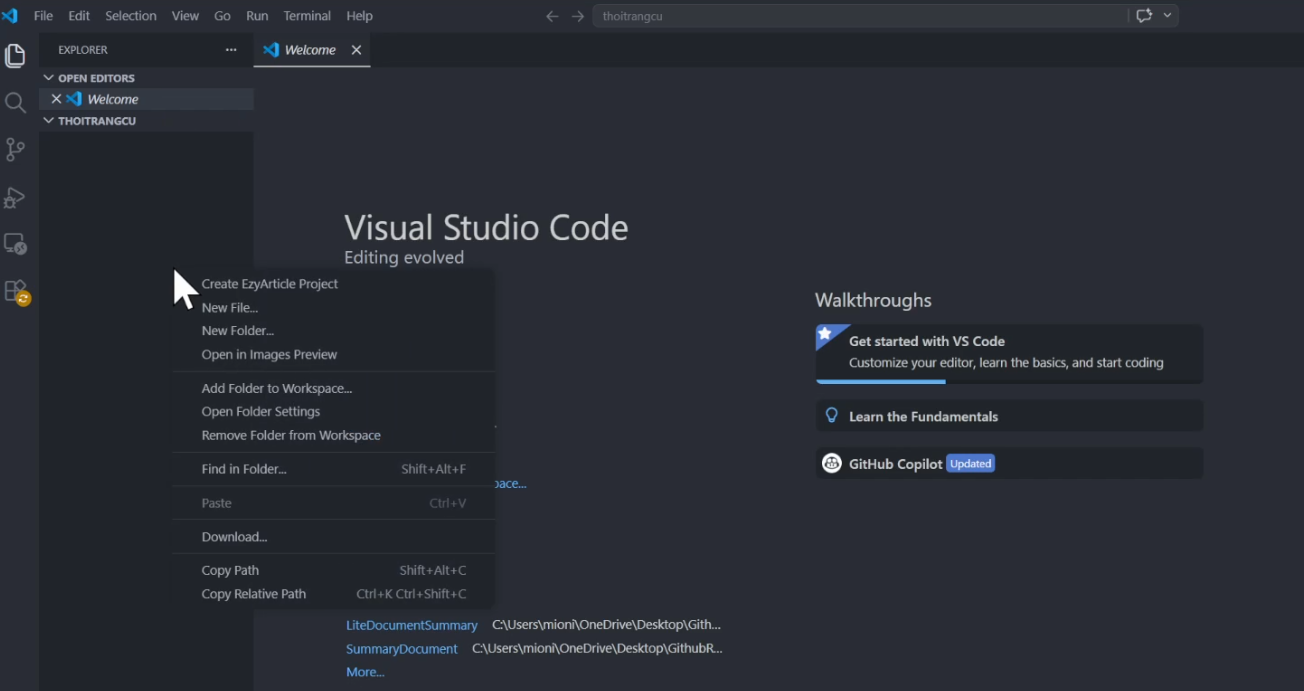Open the Extensions view icon
This screenshot has height=691, width=1304.
pos(16,292)
